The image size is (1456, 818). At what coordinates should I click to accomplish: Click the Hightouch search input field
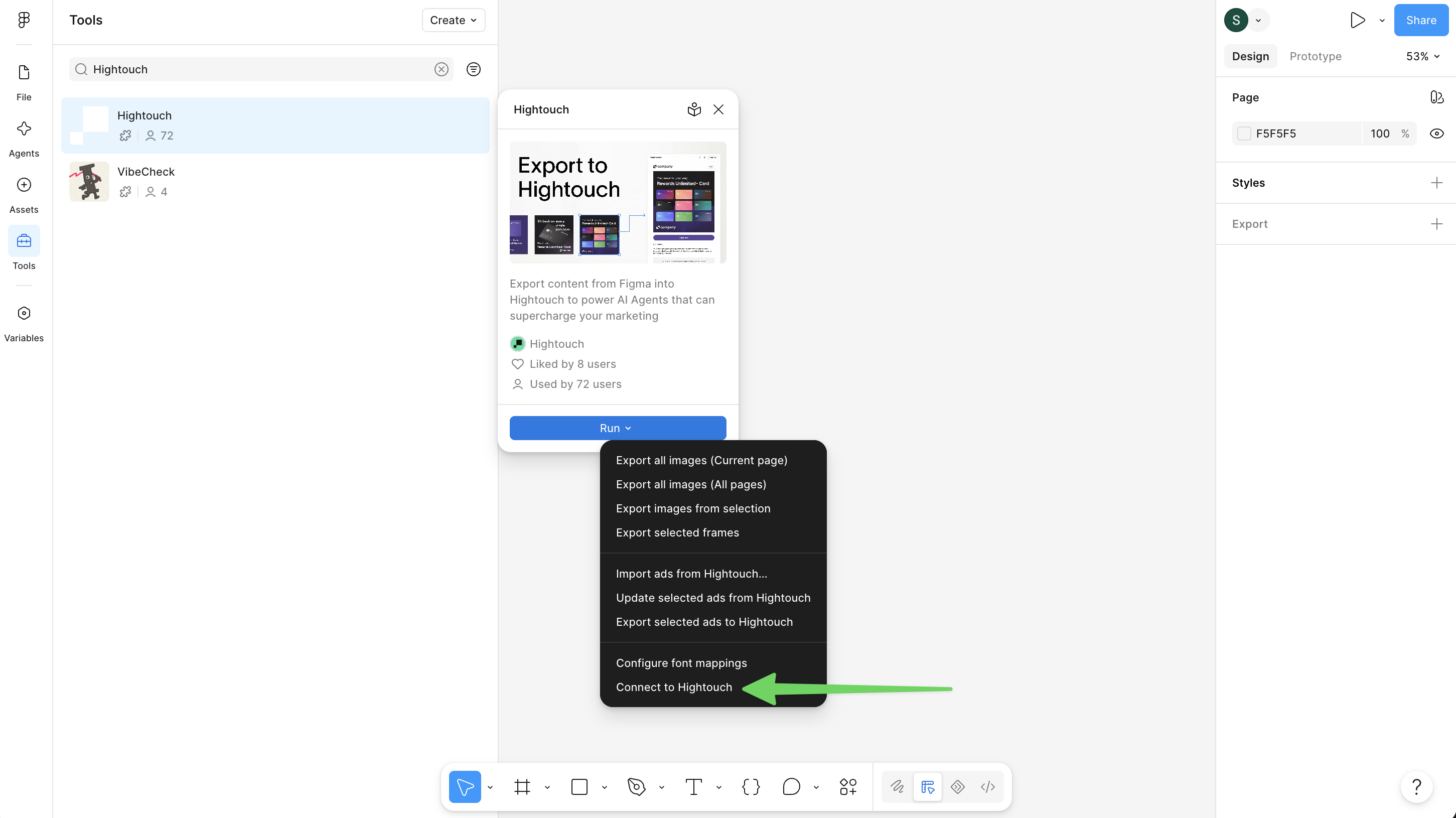pyautogui.click(x=261, y=69)
